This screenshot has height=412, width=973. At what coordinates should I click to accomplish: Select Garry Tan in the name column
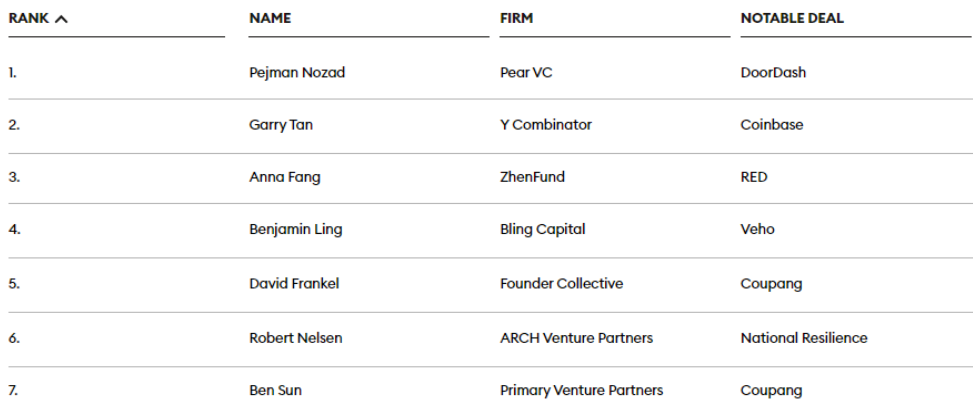(281, 125)
